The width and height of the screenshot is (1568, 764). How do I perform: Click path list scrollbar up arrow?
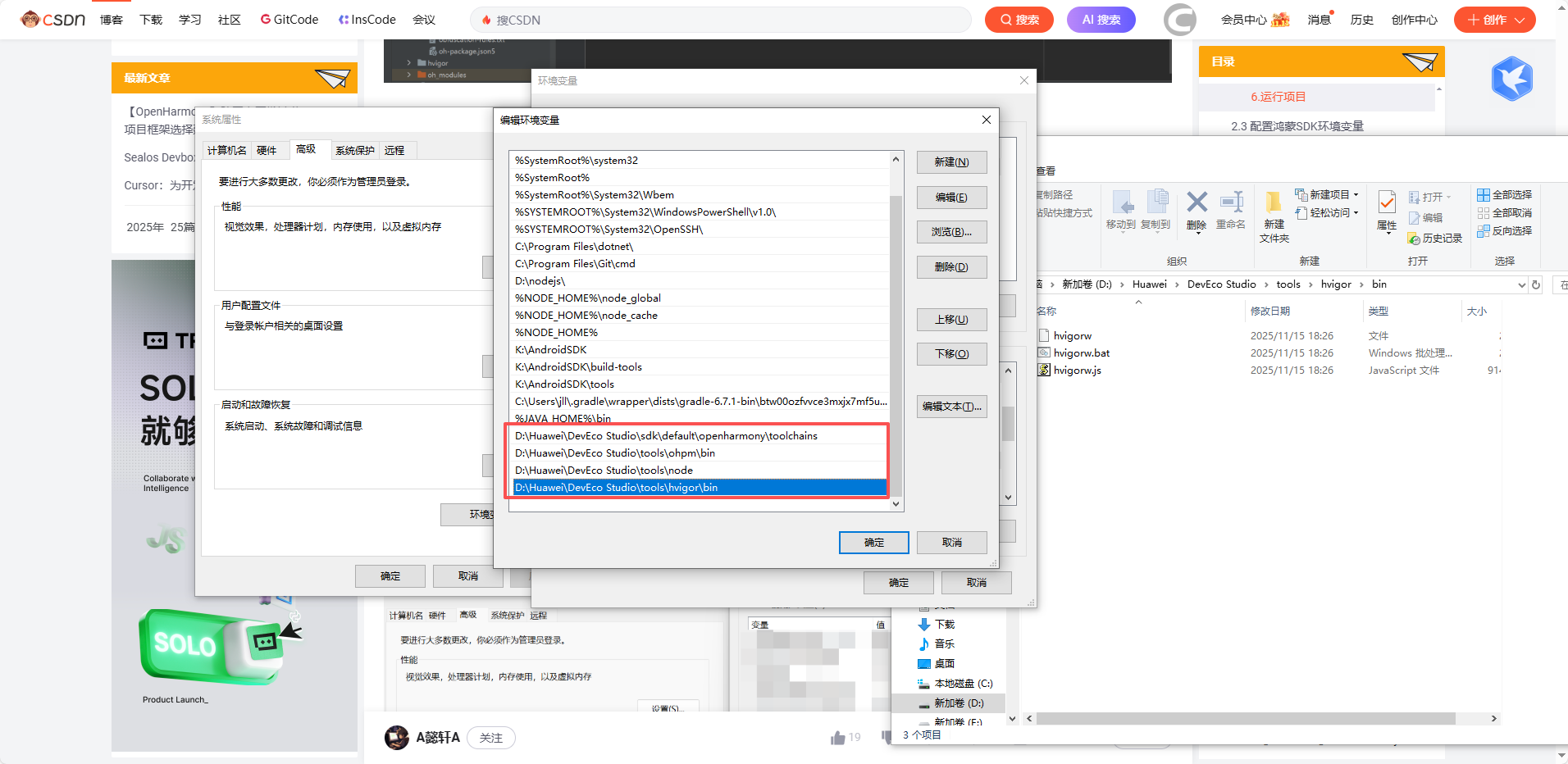click(896, 159)
